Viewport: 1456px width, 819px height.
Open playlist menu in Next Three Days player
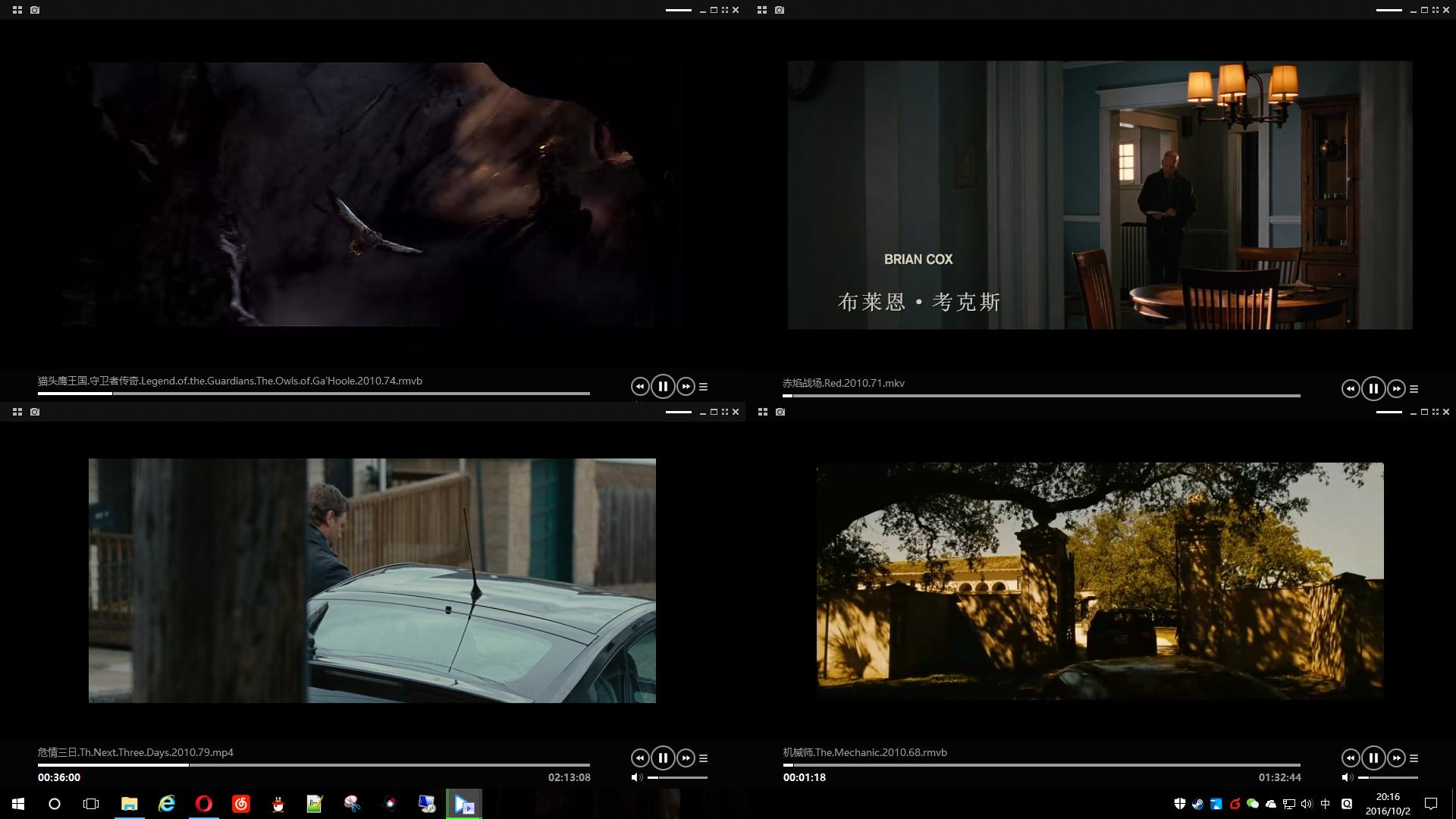click(704, 758)
